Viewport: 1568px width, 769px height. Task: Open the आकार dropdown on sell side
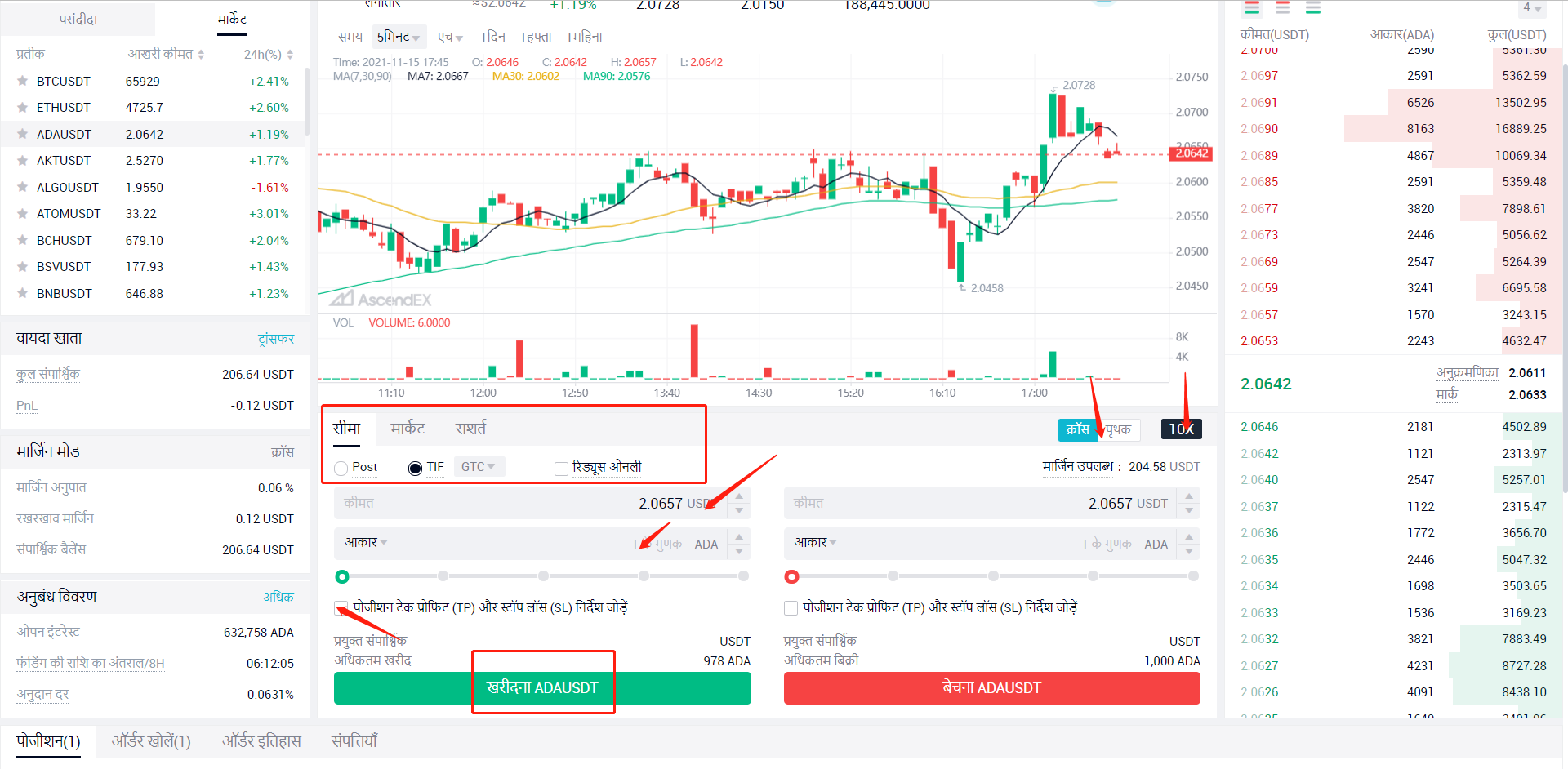pos(816,542)
